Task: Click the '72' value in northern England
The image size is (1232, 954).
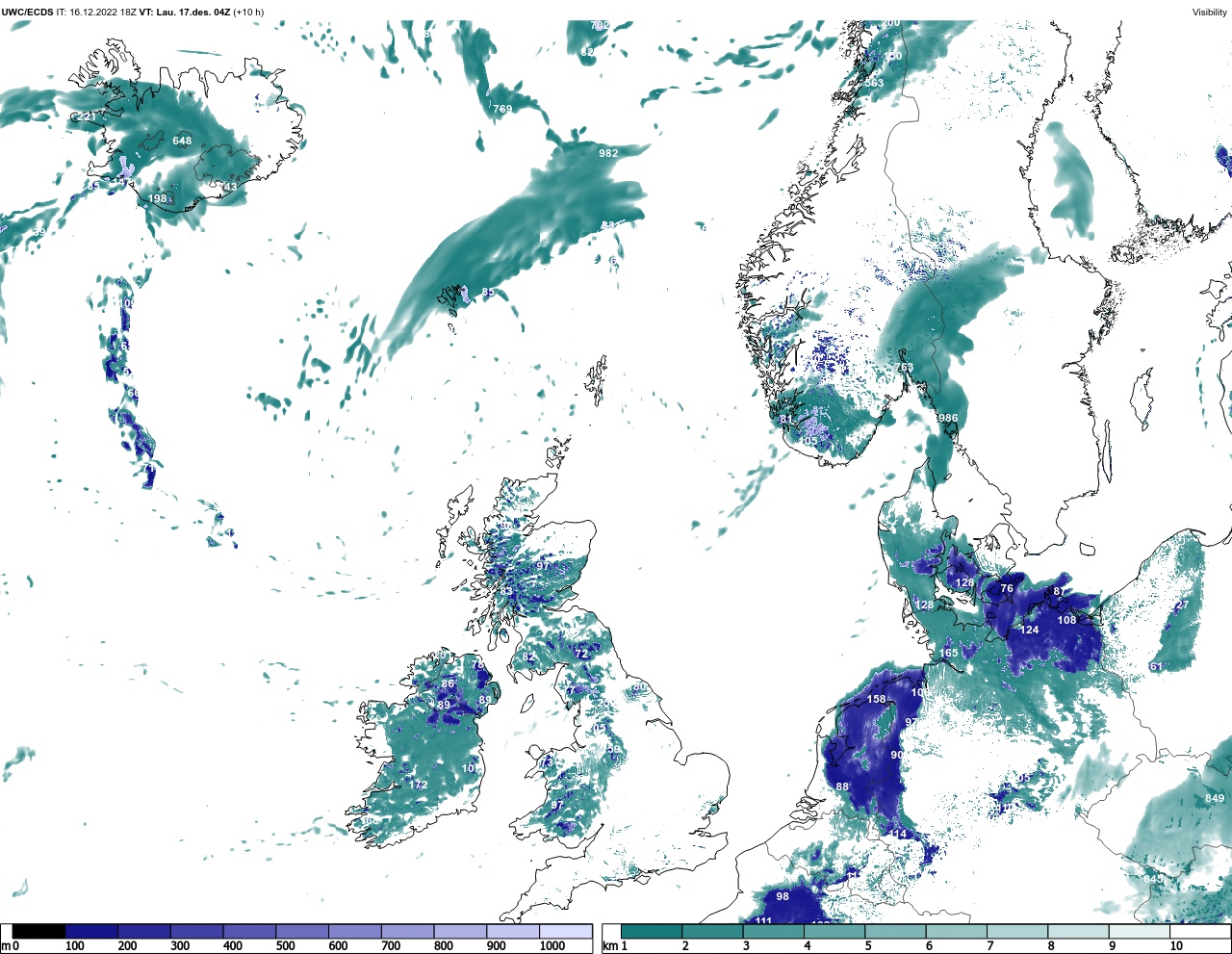Action: pyautogui.click(x=580, y=654)
